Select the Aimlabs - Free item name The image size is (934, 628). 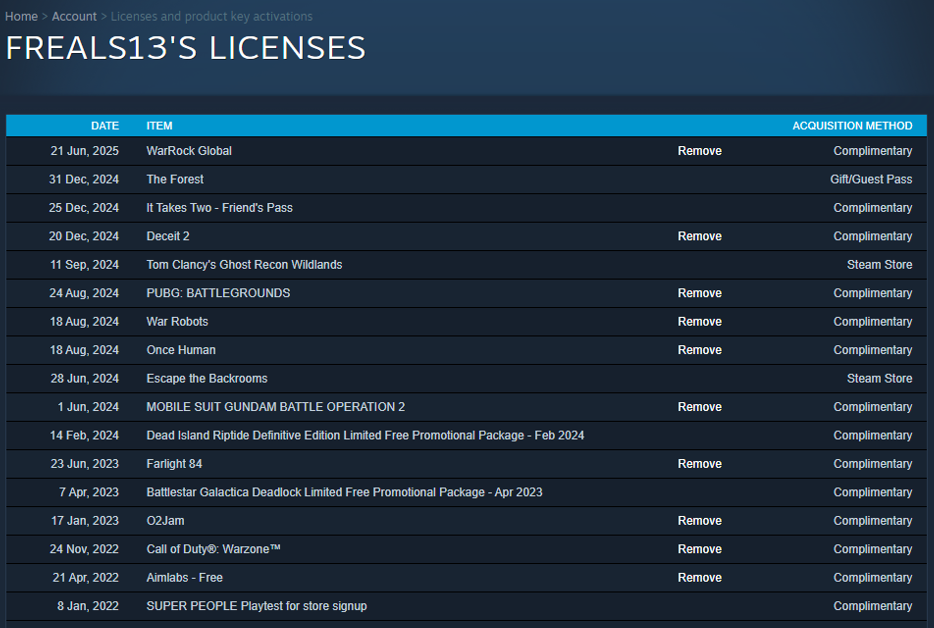click(184, 577)
